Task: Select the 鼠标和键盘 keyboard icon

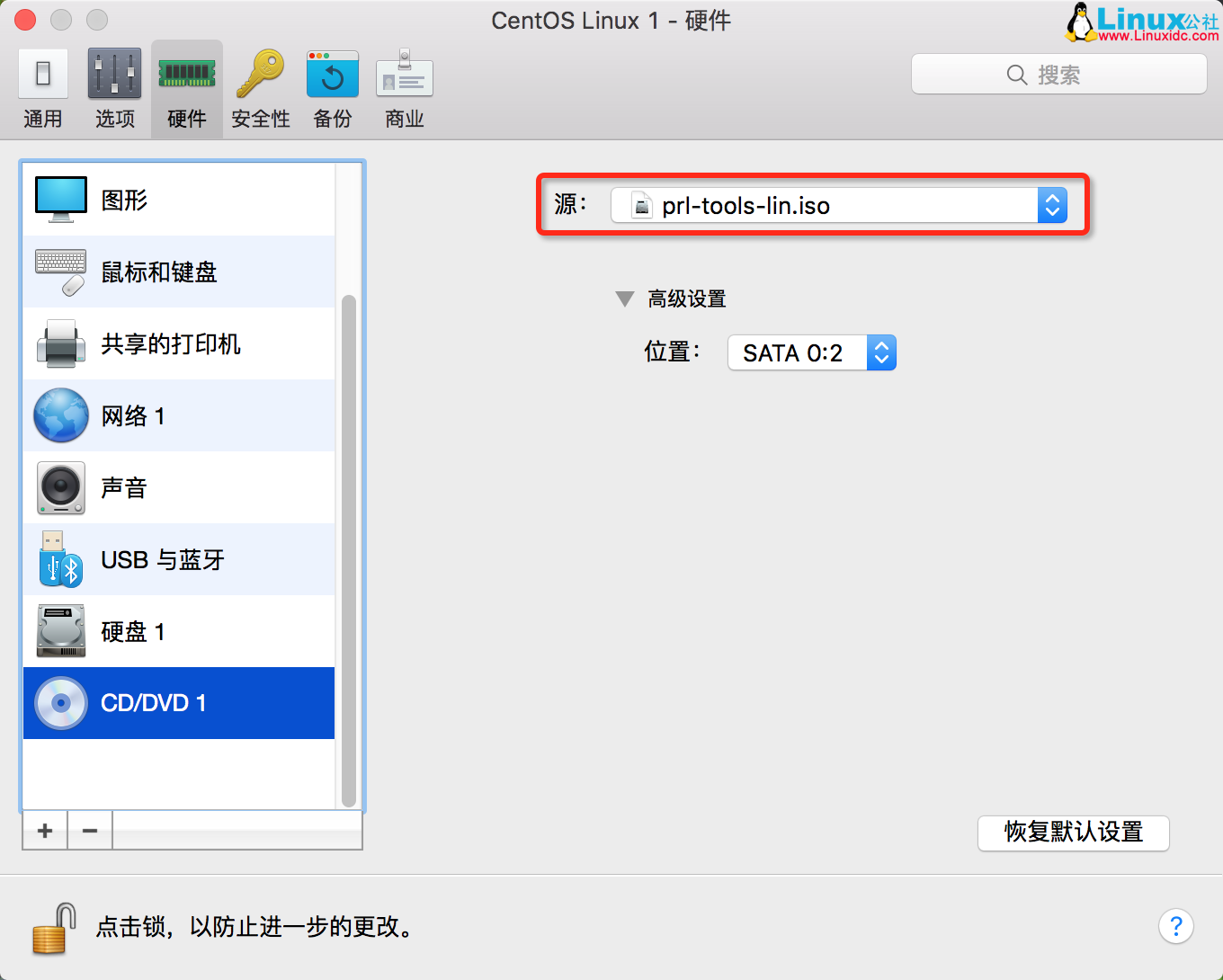Action: tap(61, 272)
